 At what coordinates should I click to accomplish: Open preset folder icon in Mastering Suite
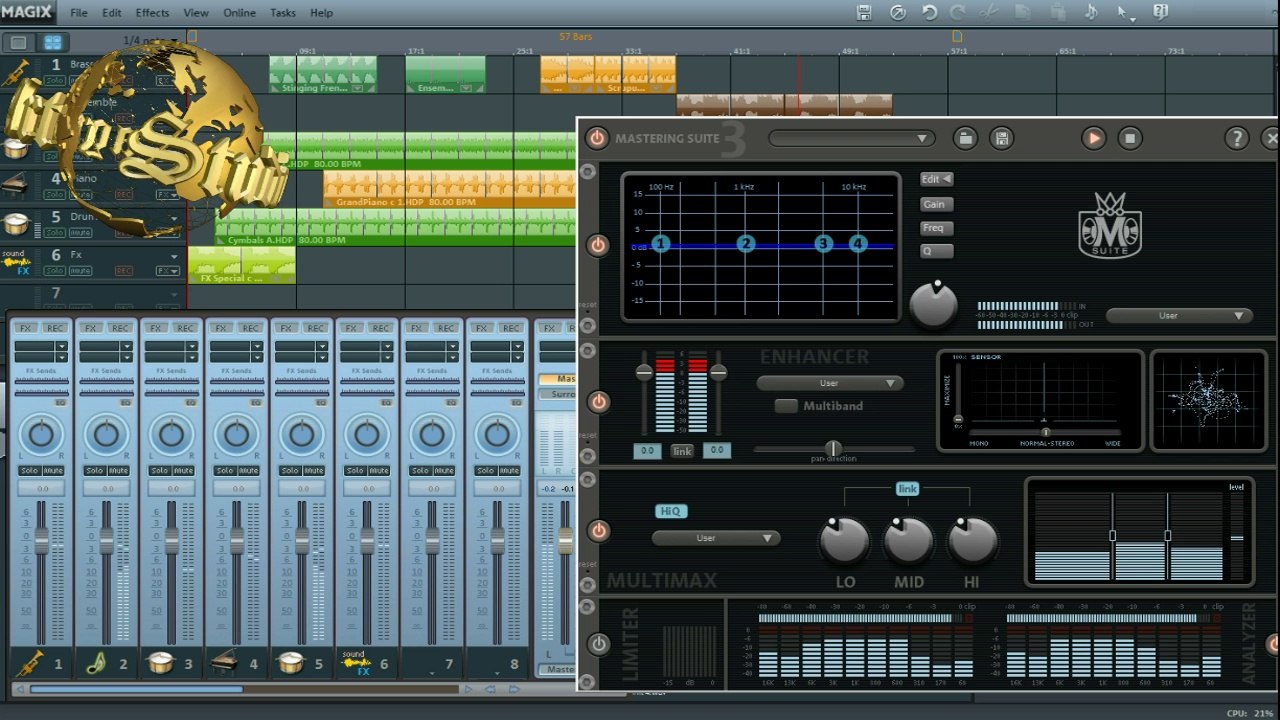point(965,139)
